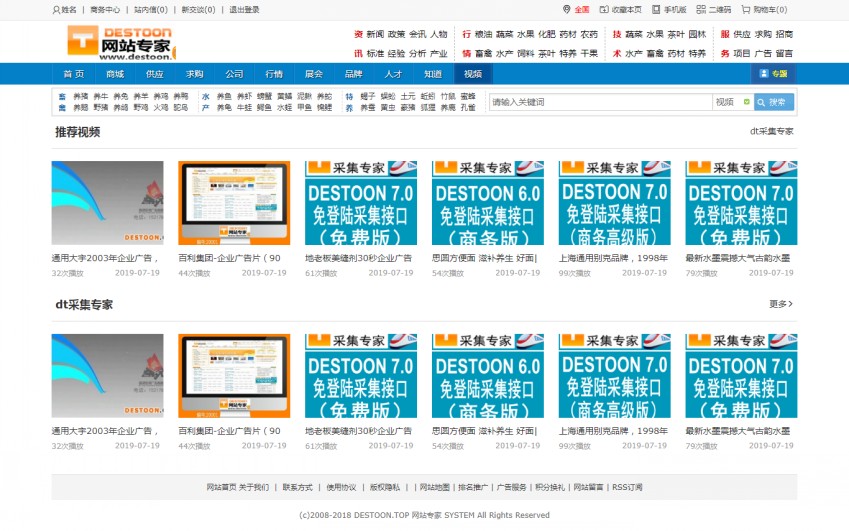The height and width of the screenshot is (531, 849).
Task: Open the 知道 nav tab
Action: [433, 74]
